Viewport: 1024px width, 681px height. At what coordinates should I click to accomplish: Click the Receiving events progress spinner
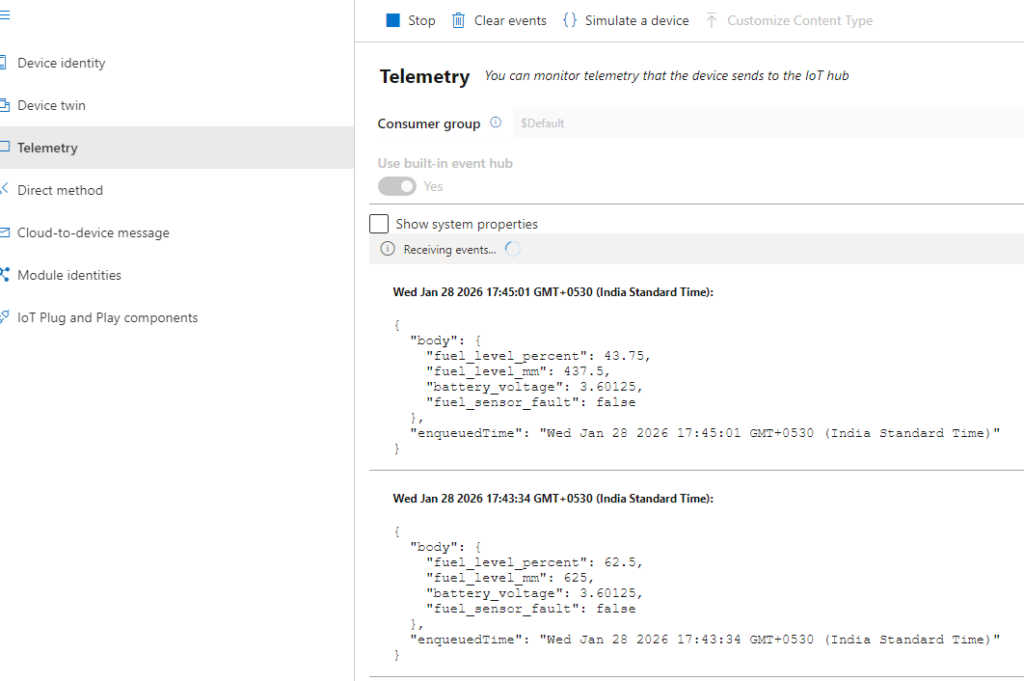pos(512,249)
